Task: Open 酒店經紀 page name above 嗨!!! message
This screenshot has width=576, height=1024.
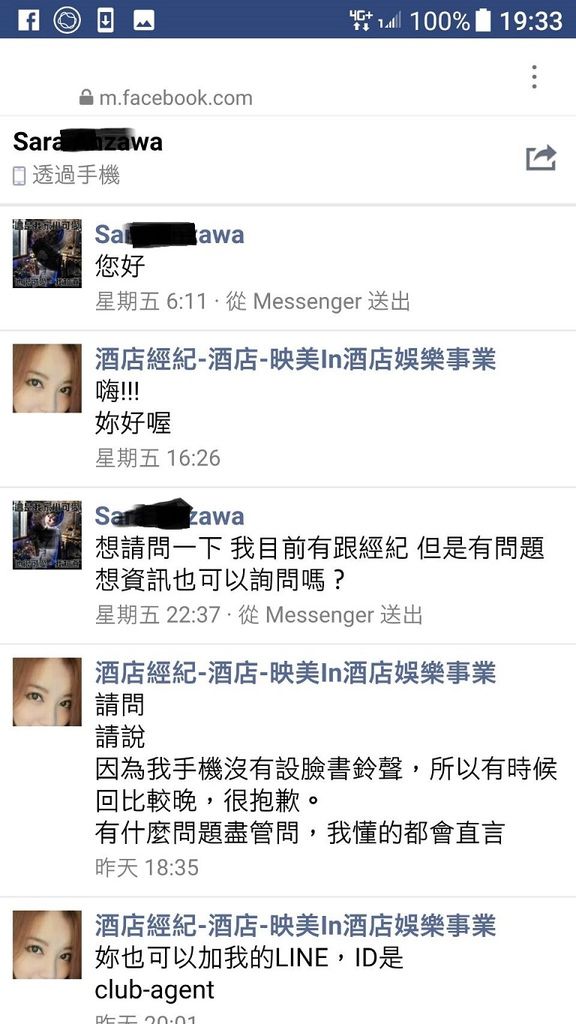Action: (295, 360)
